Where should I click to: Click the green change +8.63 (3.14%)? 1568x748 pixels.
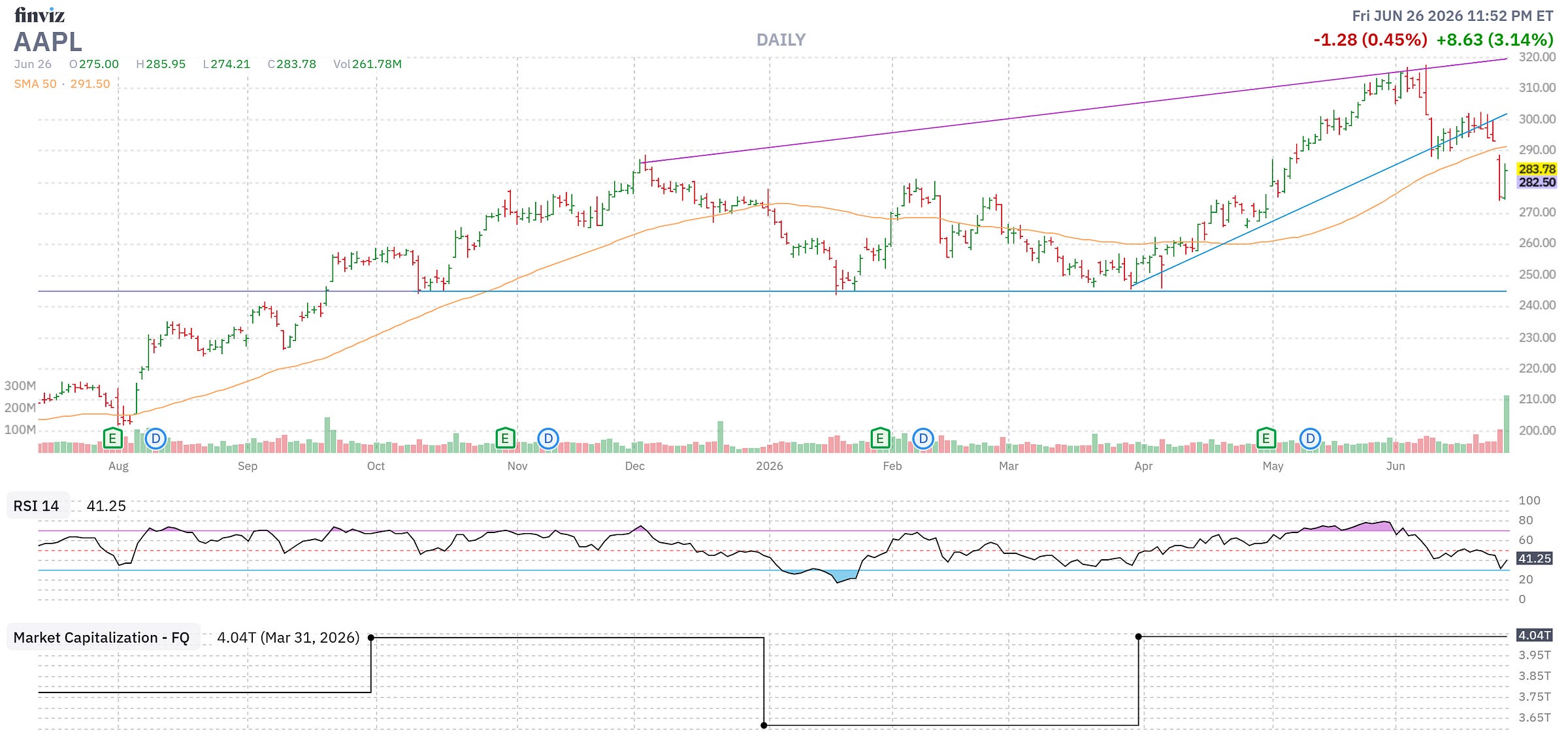coord(1494,40)
